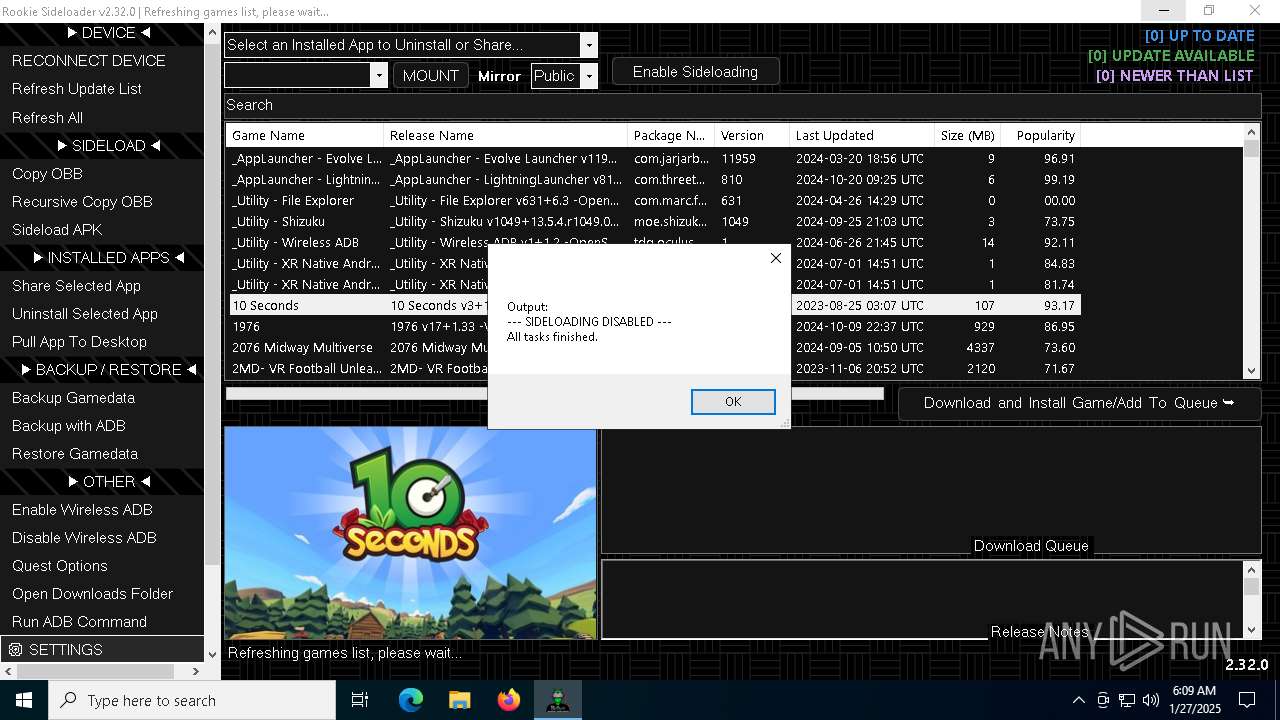
Task: Open the Windows Start menu
Action: 24,700
